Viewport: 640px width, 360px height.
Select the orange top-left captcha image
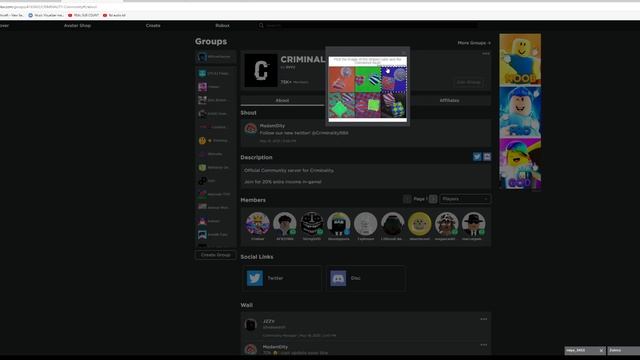[x=342, y=80]
